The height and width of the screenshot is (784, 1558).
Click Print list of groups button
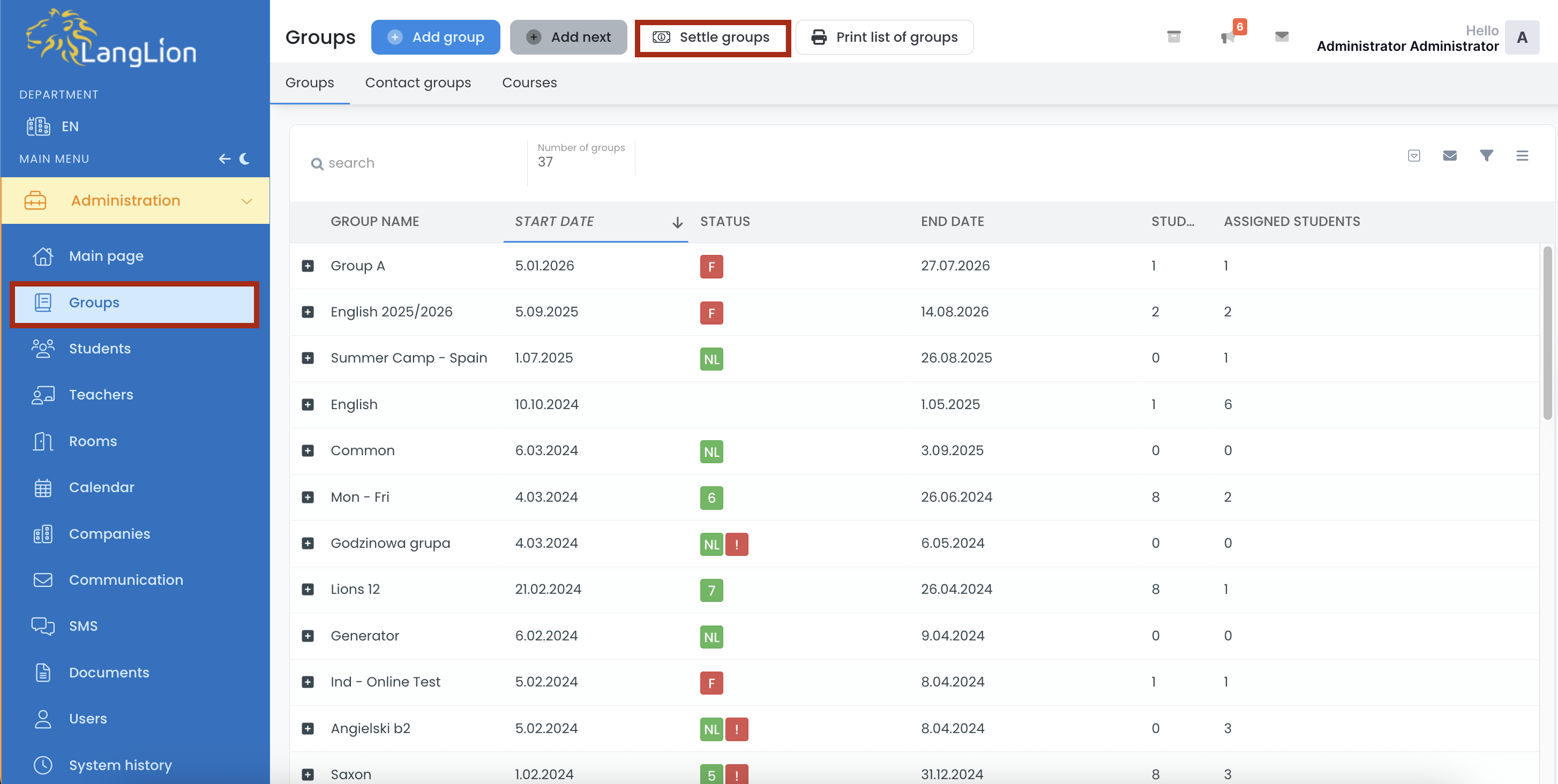coord(884,37)
